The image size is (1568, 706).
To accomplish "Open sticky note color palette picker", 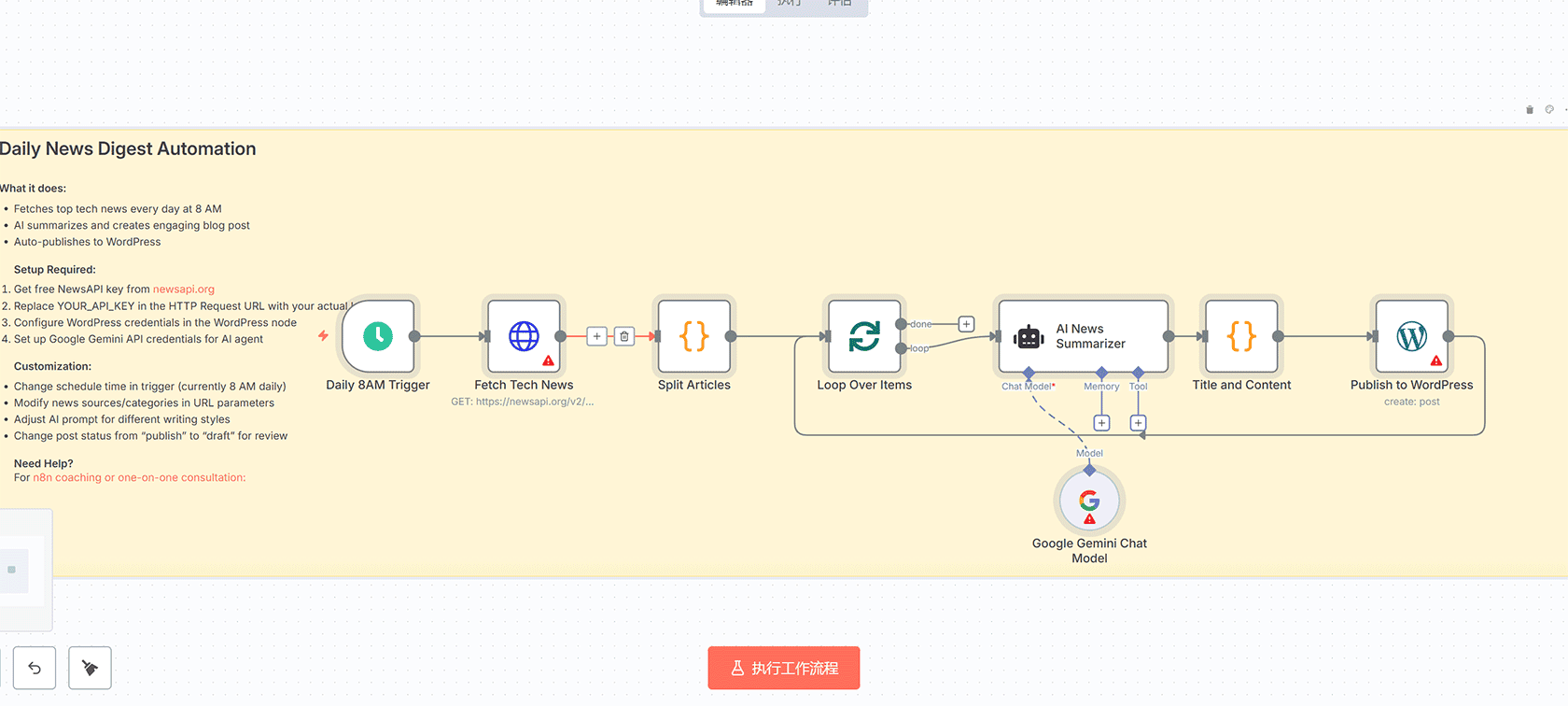I will [1549, 110].
